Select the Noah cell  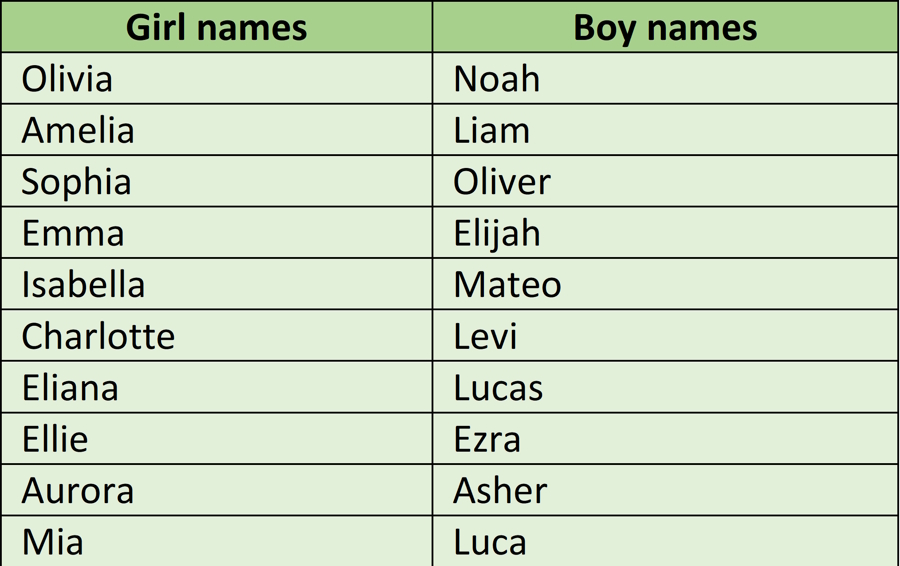pos(497,79)
